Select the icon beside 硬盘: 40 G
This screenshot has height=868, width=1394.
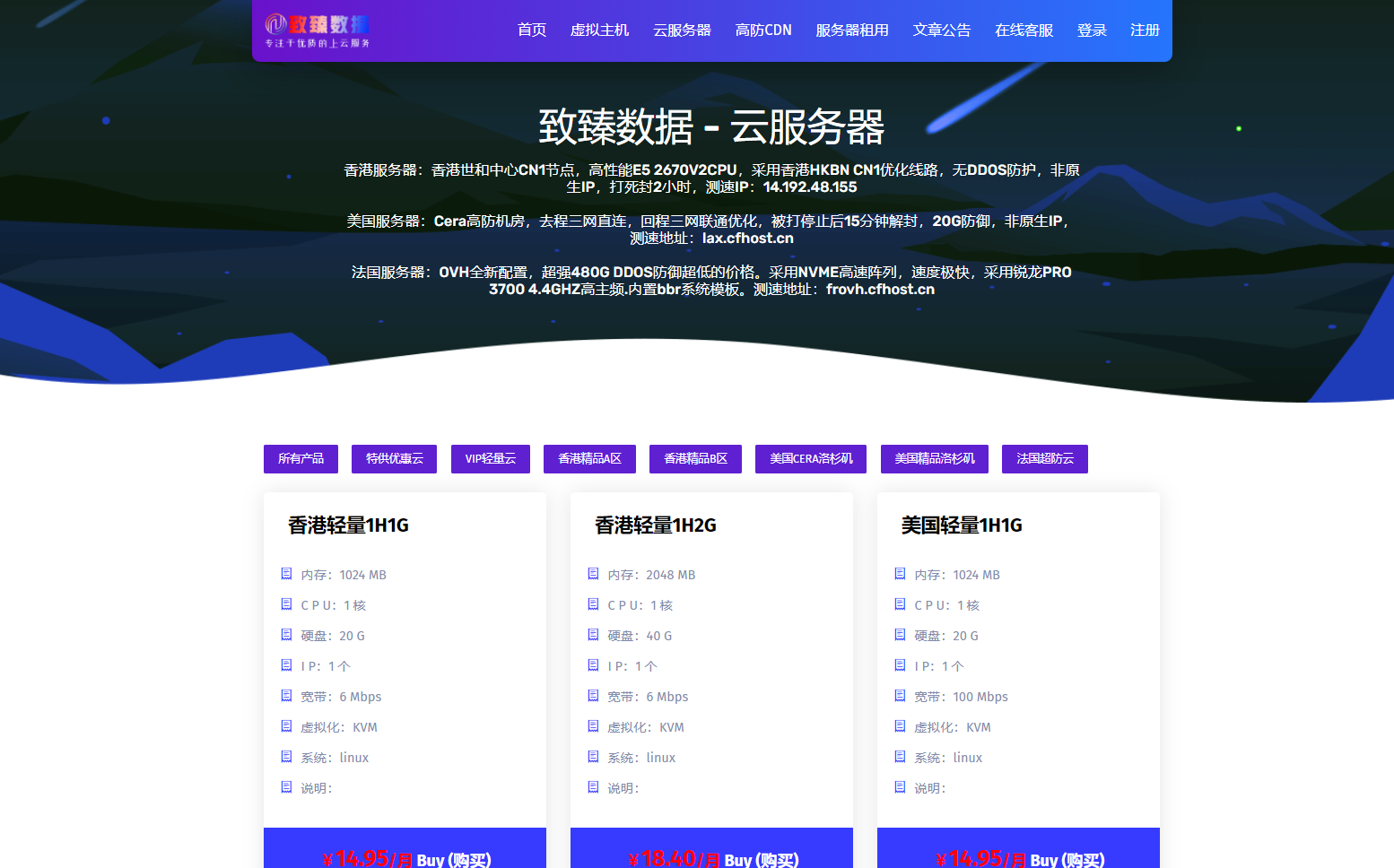pos(593,635)
